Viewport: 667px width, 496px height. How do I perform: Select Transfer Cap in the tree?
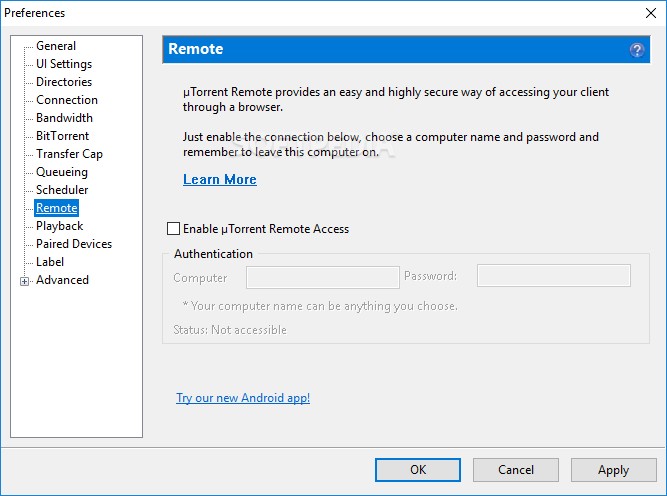pos(69,154)
